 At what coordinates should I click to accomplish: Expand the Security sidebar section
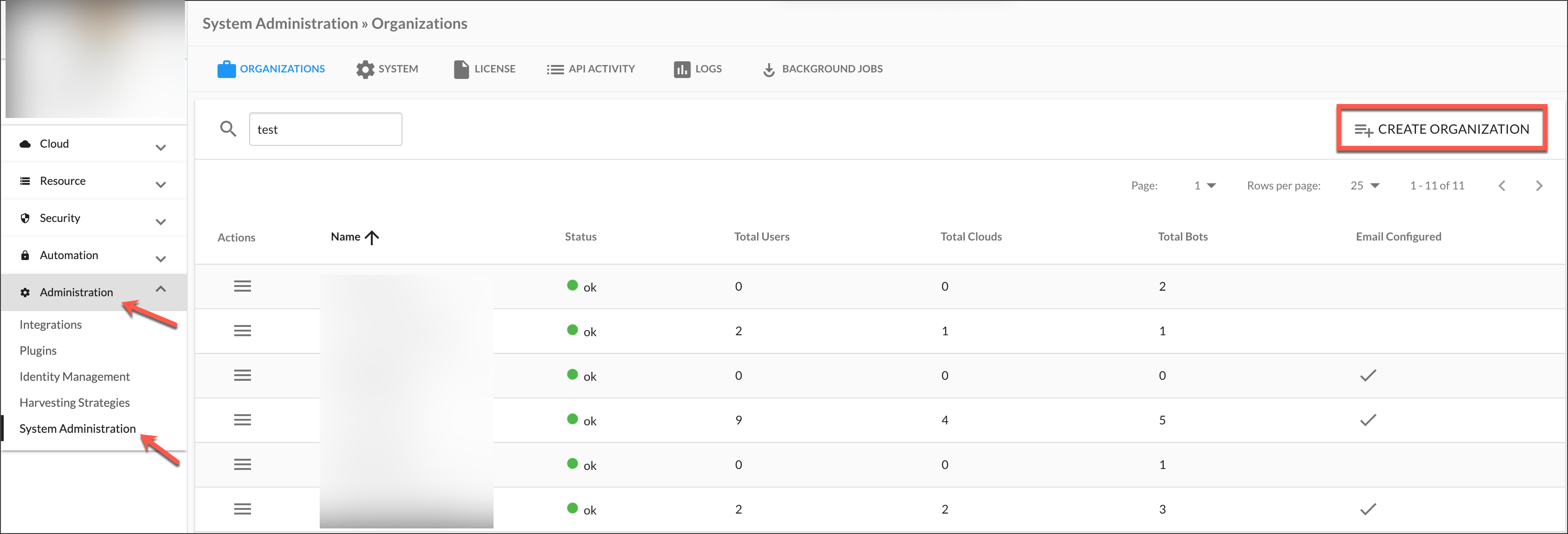161,221
